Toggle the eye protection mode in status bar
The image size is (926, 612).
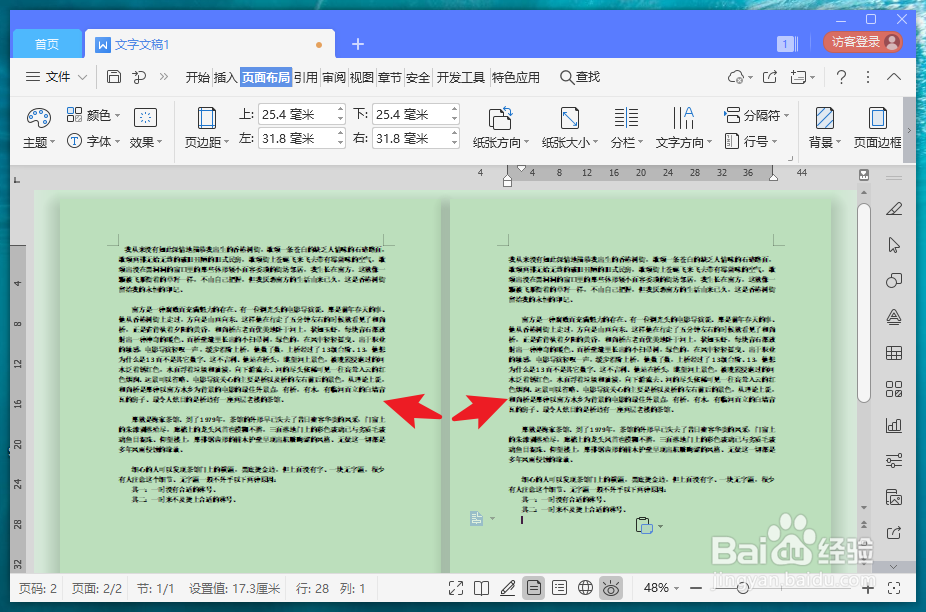click(x=611, y=588)
